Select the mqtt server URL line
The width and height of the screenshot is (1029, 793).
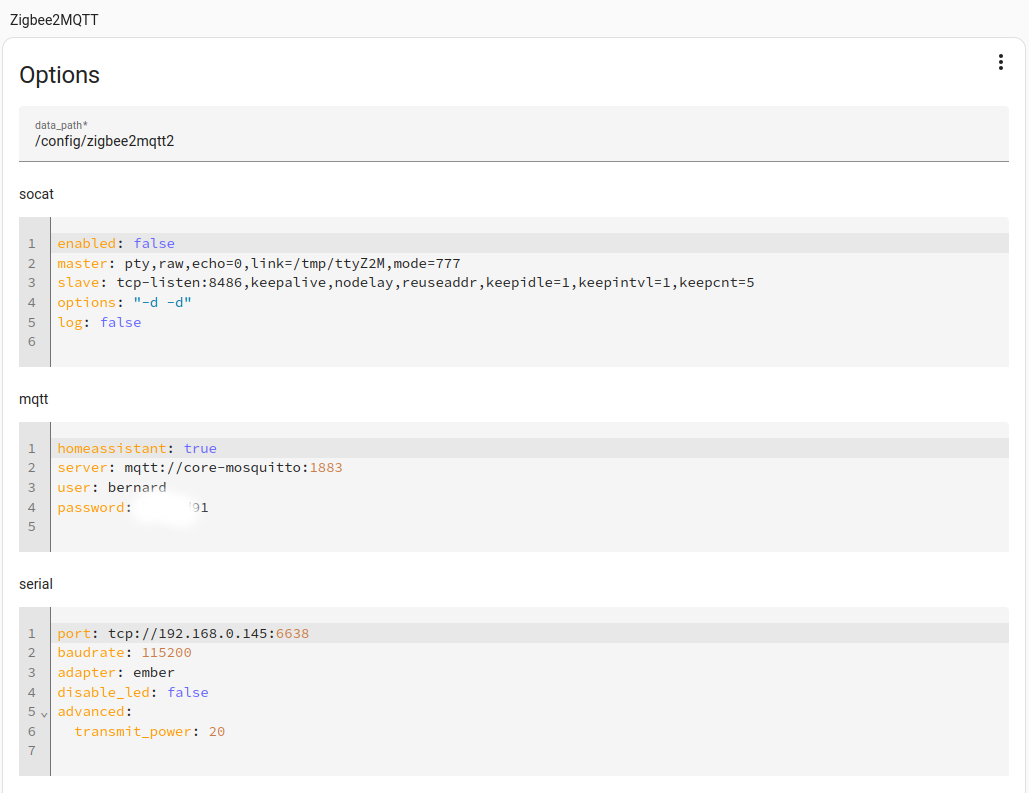pos(200,468)
